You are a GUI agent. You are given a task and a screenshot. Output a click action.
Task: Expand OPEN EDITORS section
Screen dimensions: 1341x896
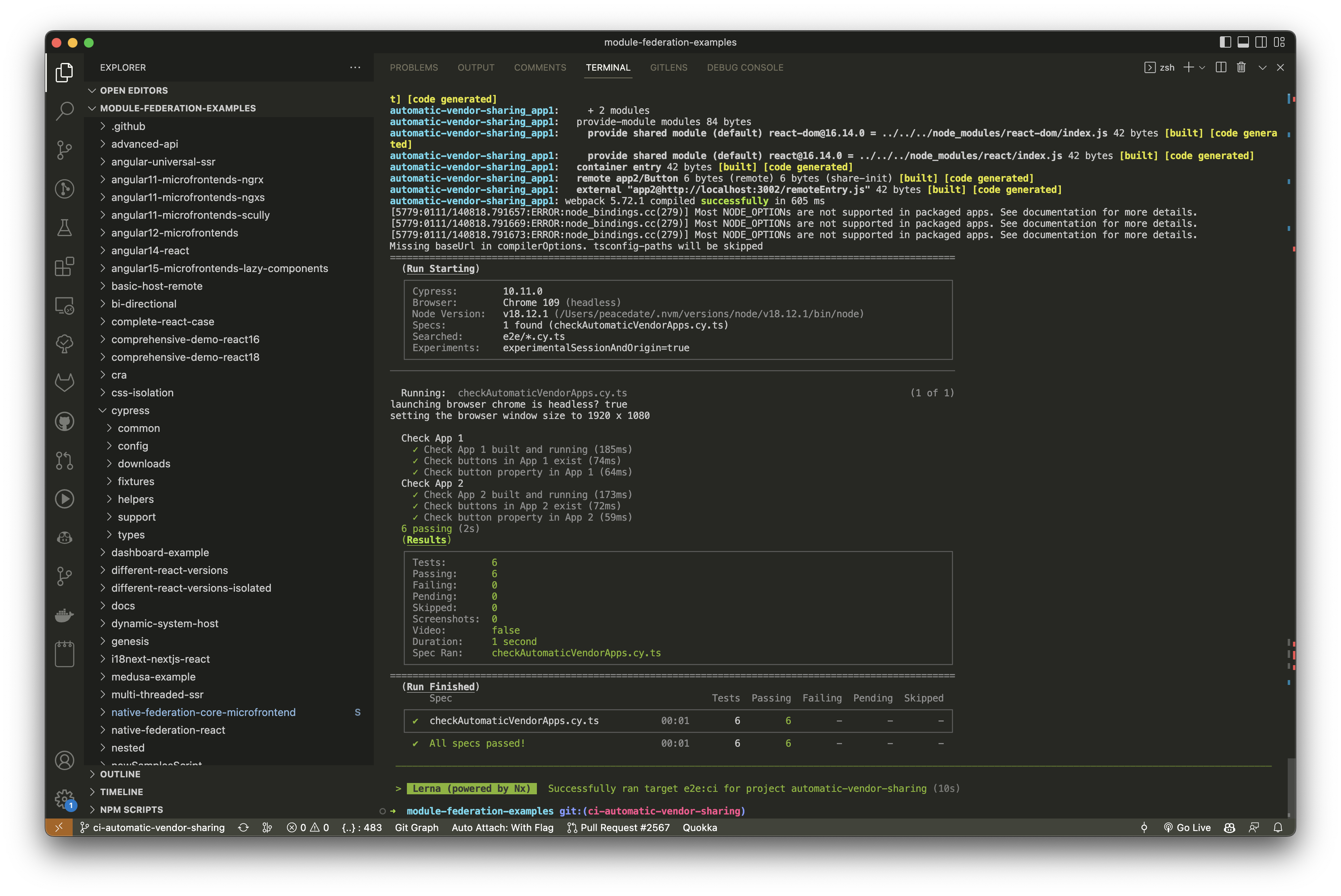click(228, 90)
